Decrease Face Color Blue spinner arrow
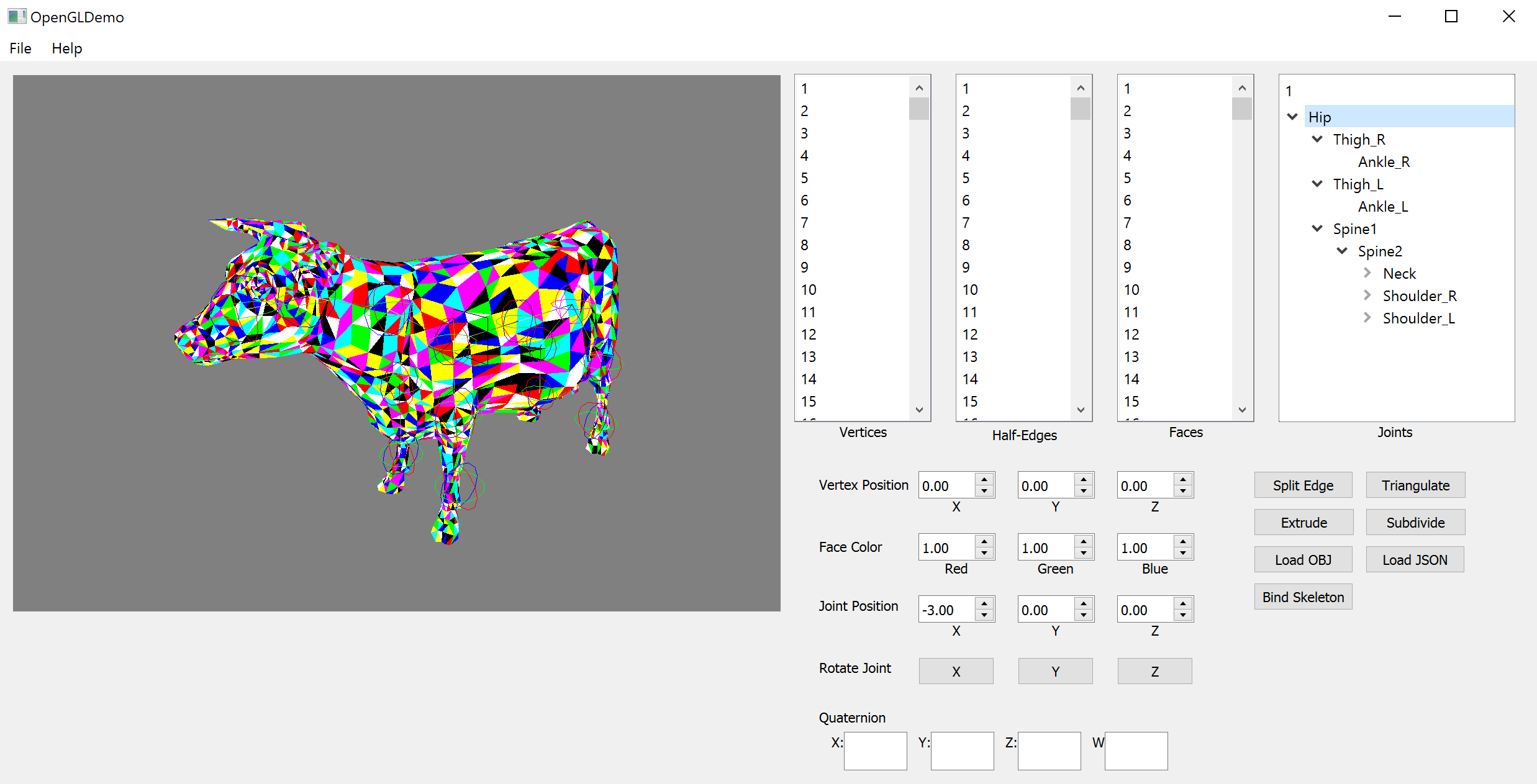 (x=1183, y=554)
